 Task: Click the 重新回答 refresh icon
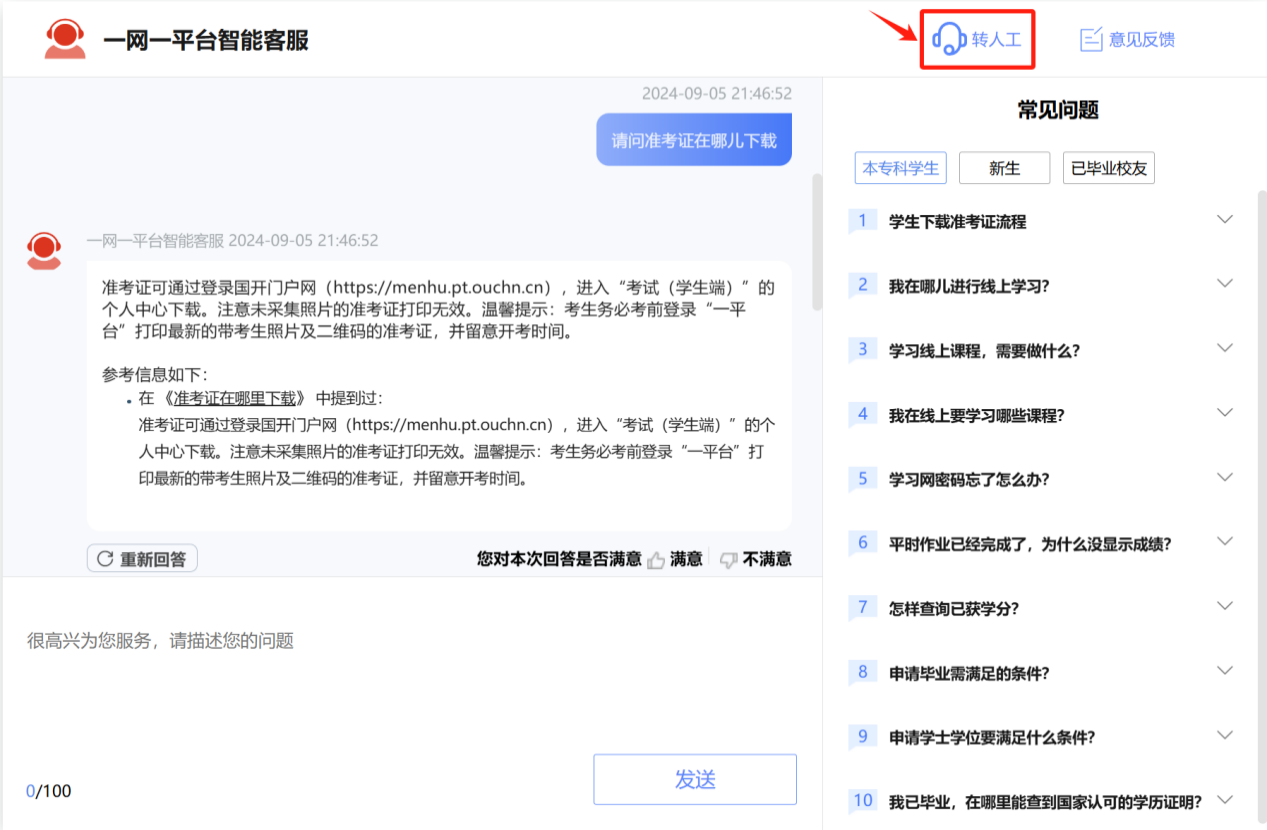pyautogui.click(x=105, y=559)
